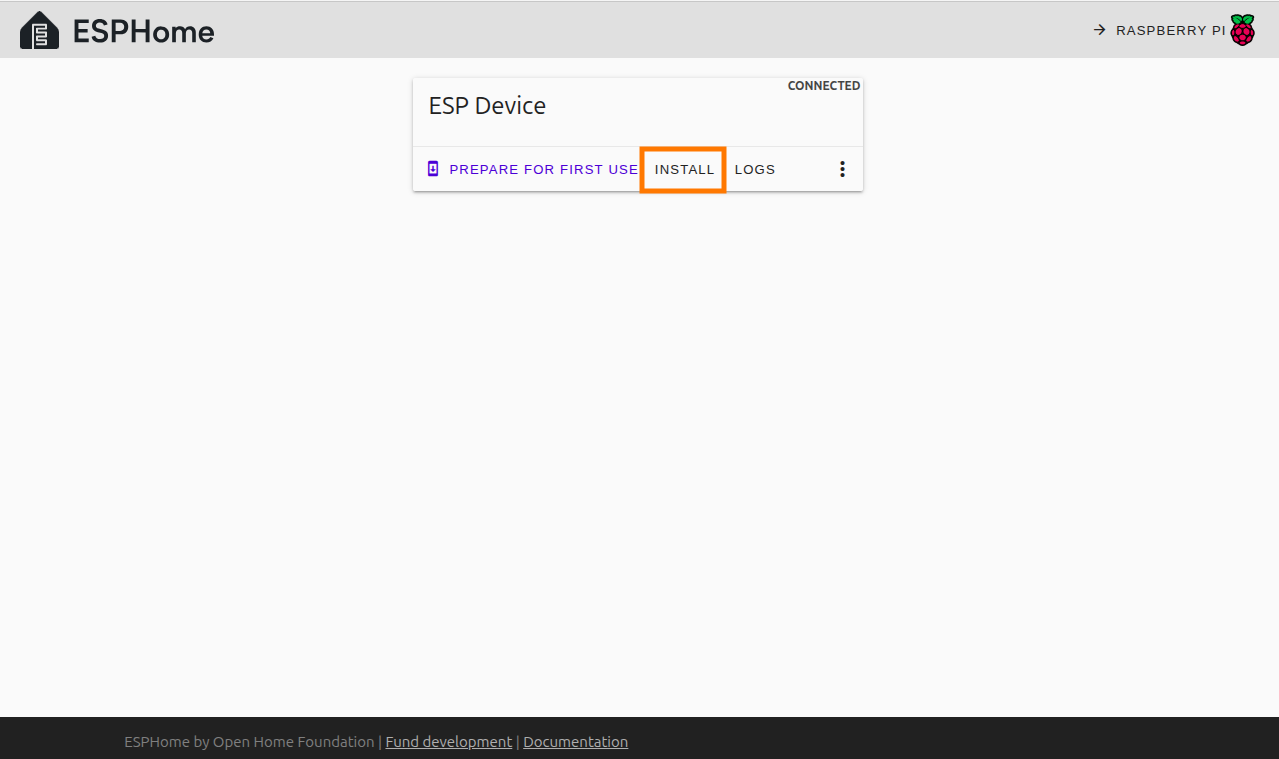Open the LOGS for ESP Device
1279x759 pixels.
(x=755, y=169)
